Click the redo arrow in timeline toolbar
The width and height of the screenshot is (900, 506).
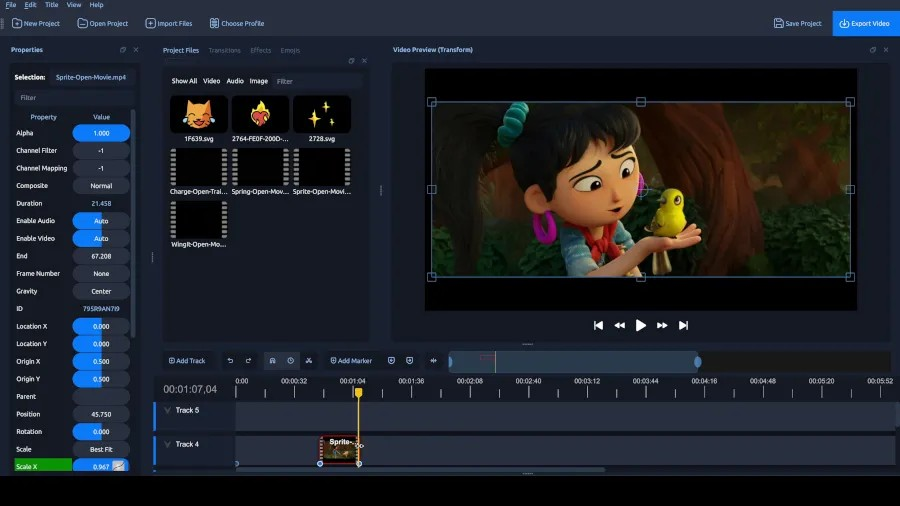click(248, 361)
